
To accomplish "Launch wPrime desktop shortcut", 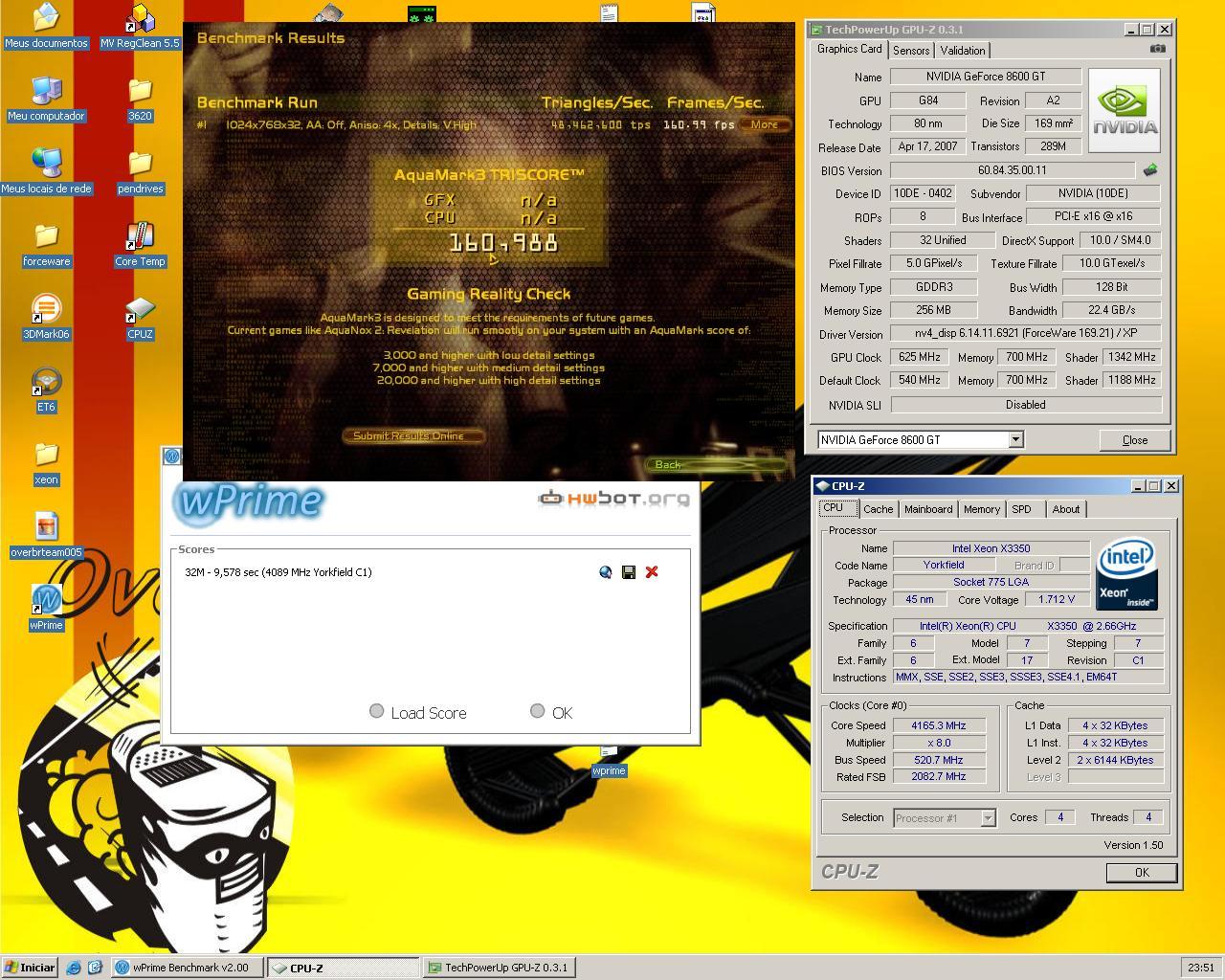I will (46, 608).
